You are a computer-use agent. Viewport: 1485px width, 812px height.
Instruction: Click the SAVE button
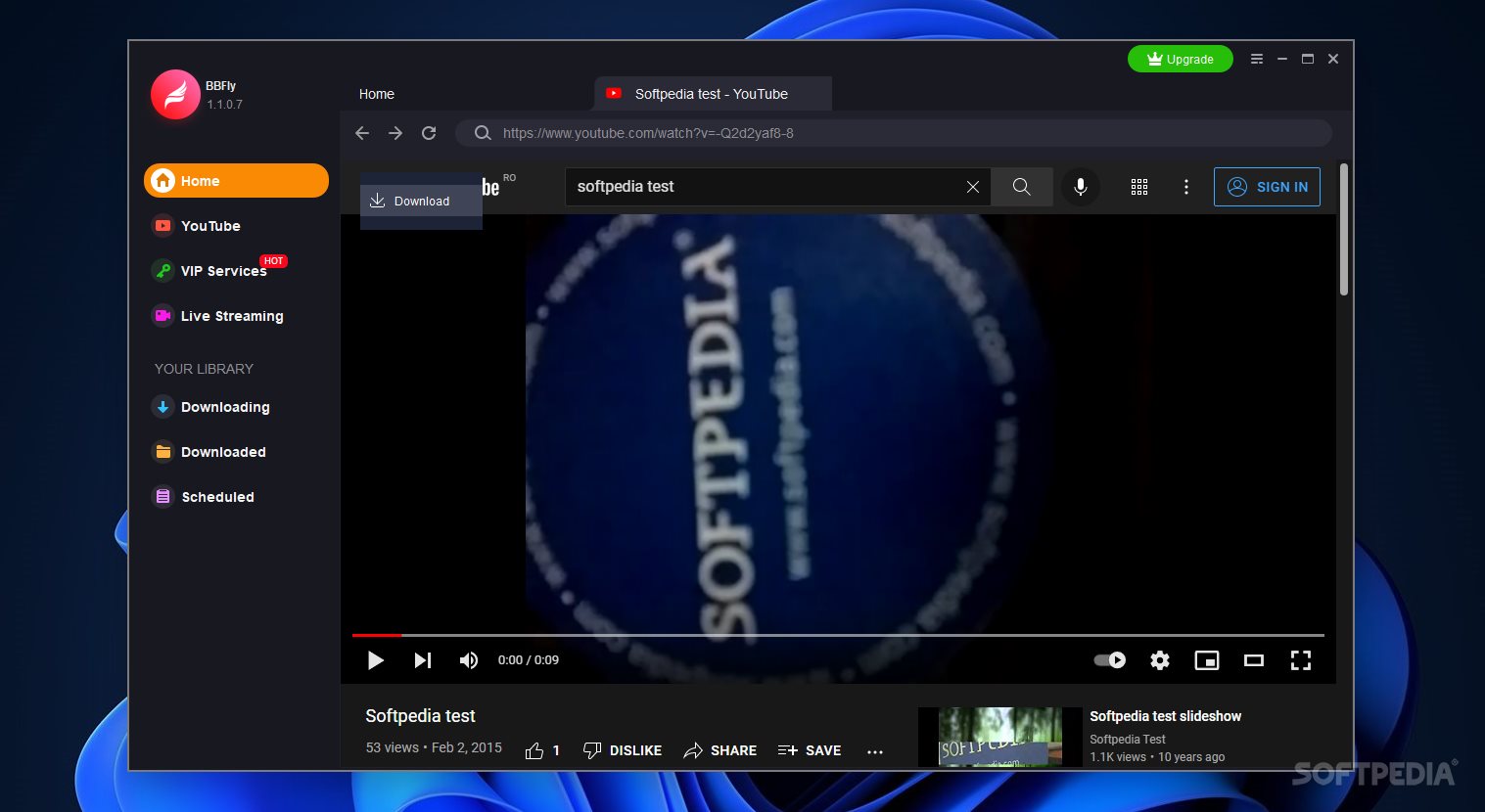[810, 750]
